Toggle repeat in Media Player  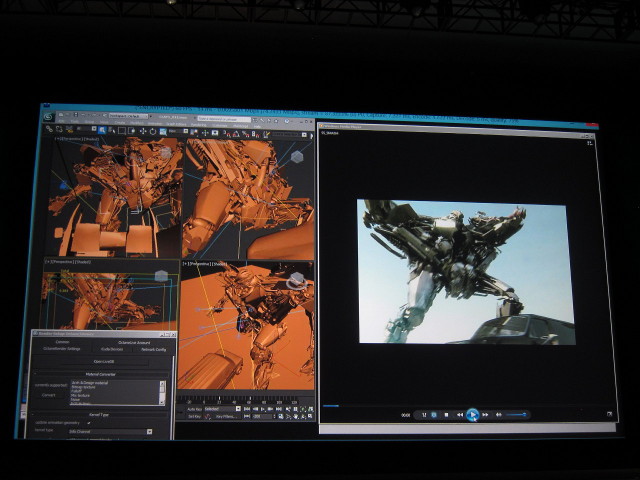click(434, 415)
